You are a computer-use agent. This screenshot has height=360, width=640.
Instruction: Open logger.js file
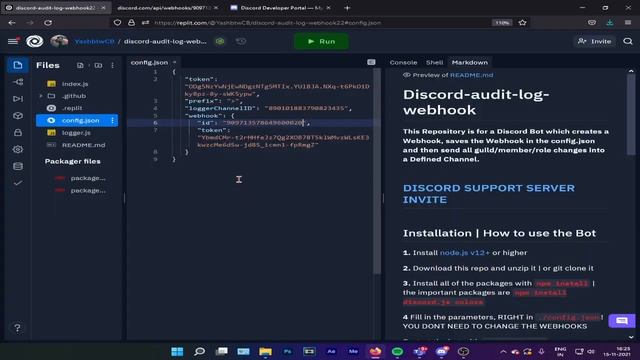point(76,133)
